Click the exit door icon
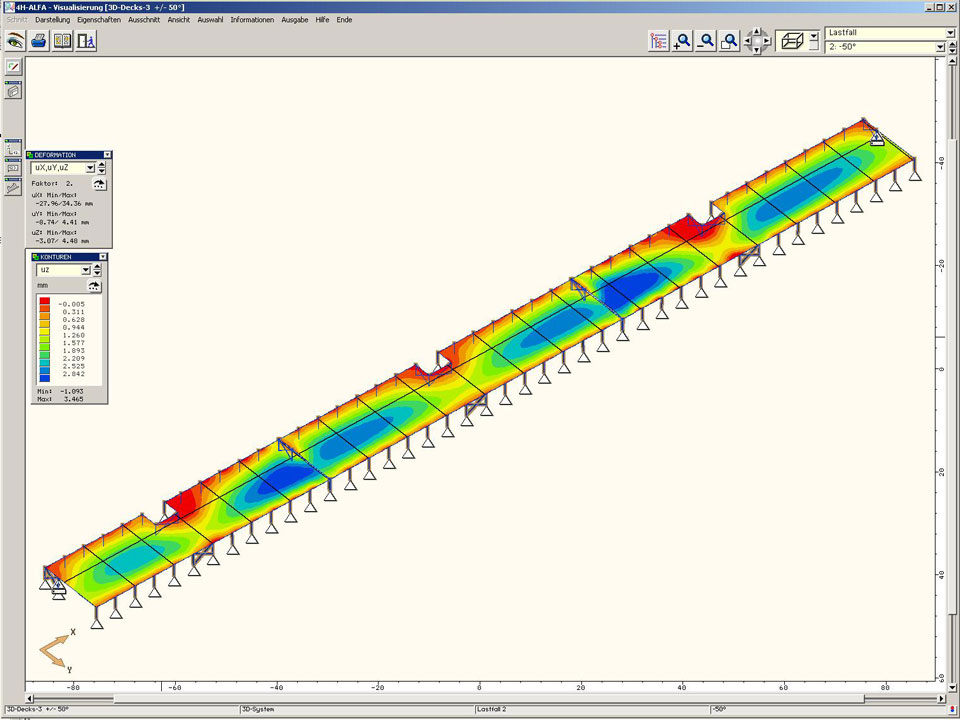The width and height of the screenshot is (960, 720). click(86, 41)
